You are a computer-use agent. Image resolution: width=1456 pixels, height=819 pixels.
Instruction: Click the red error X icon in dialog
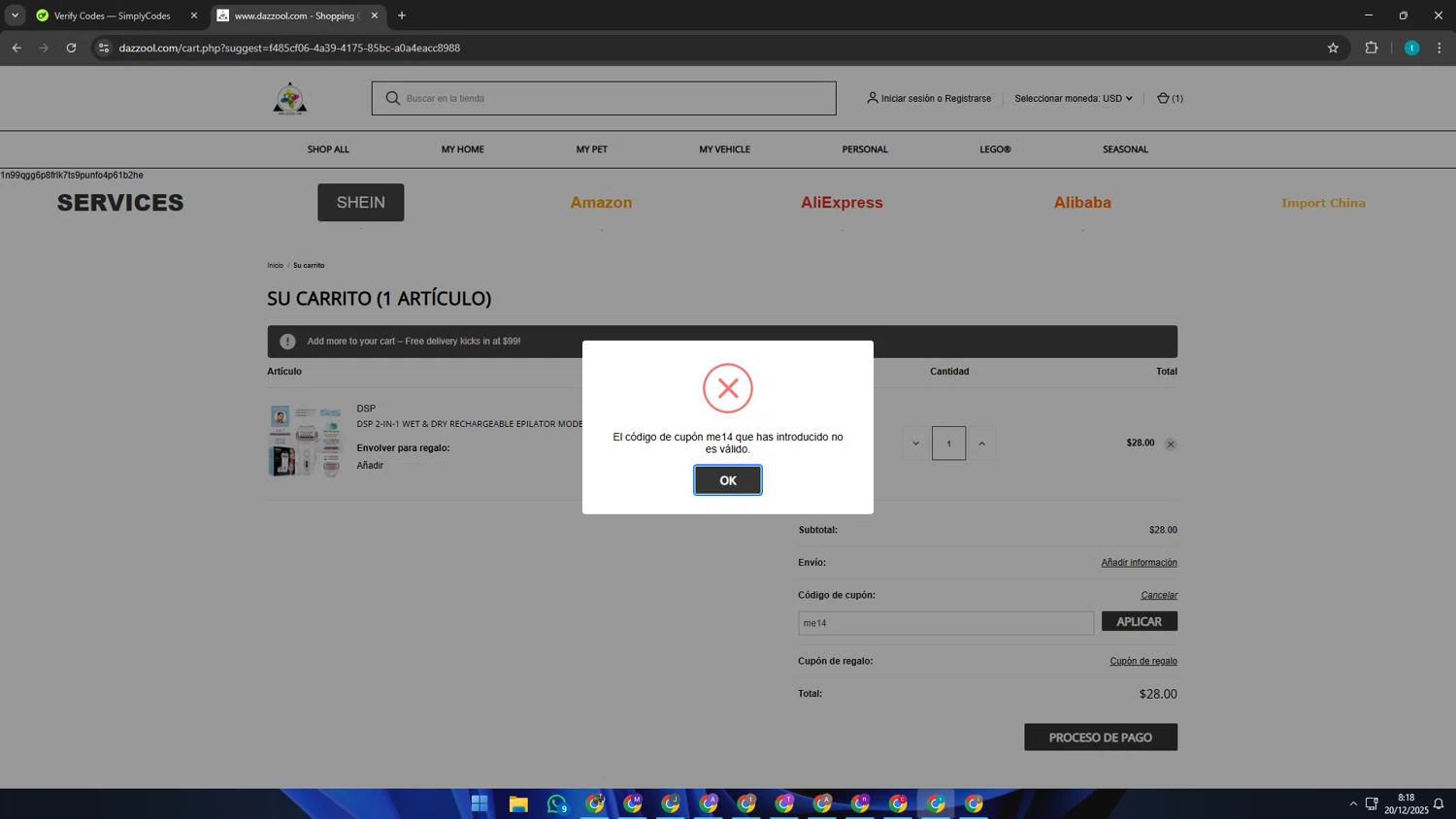click(x=728, y=388)
